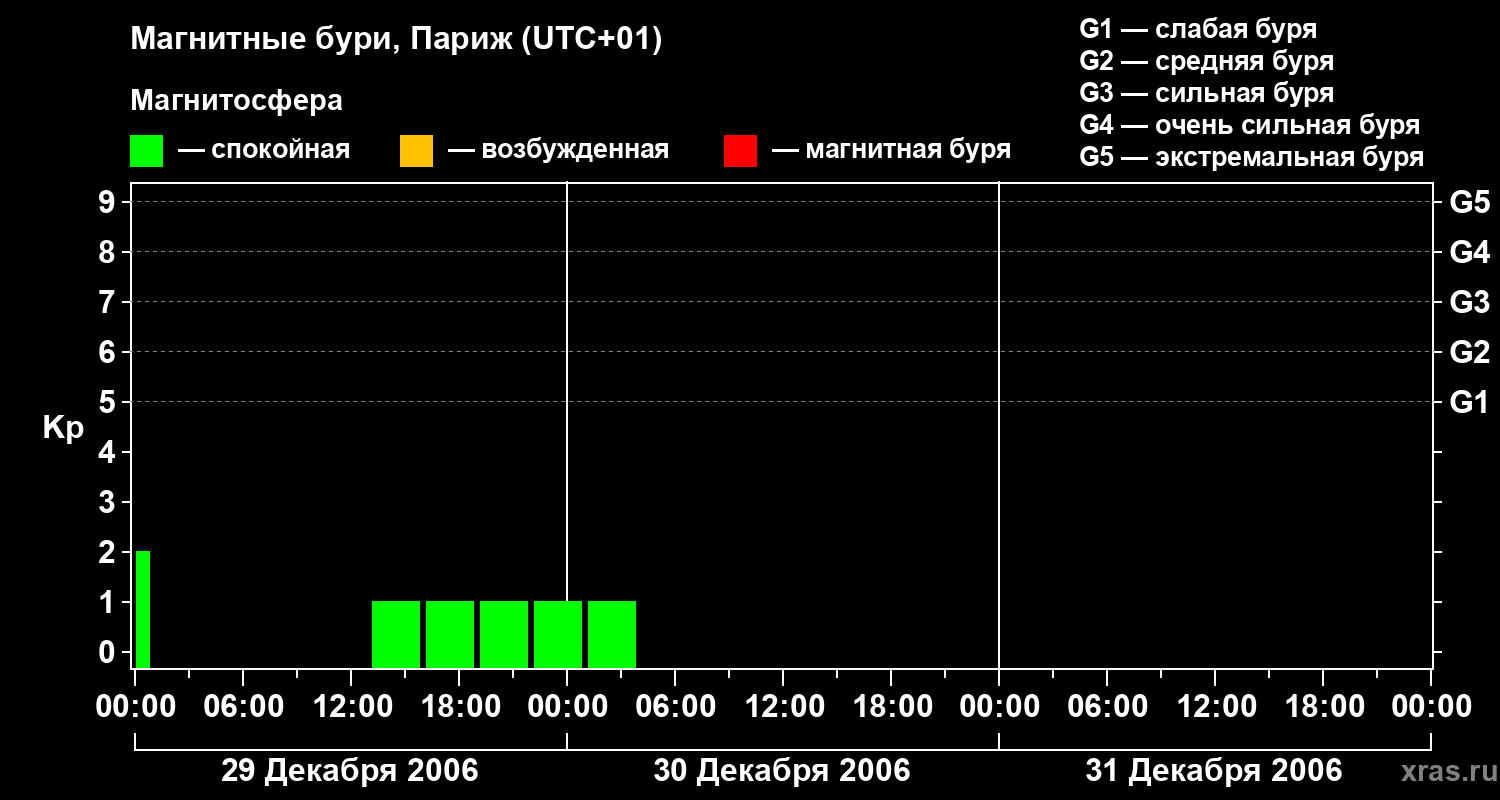1500x800 pixels.
Task: Click the last green bar on 30 December
Action: [612, 634]
